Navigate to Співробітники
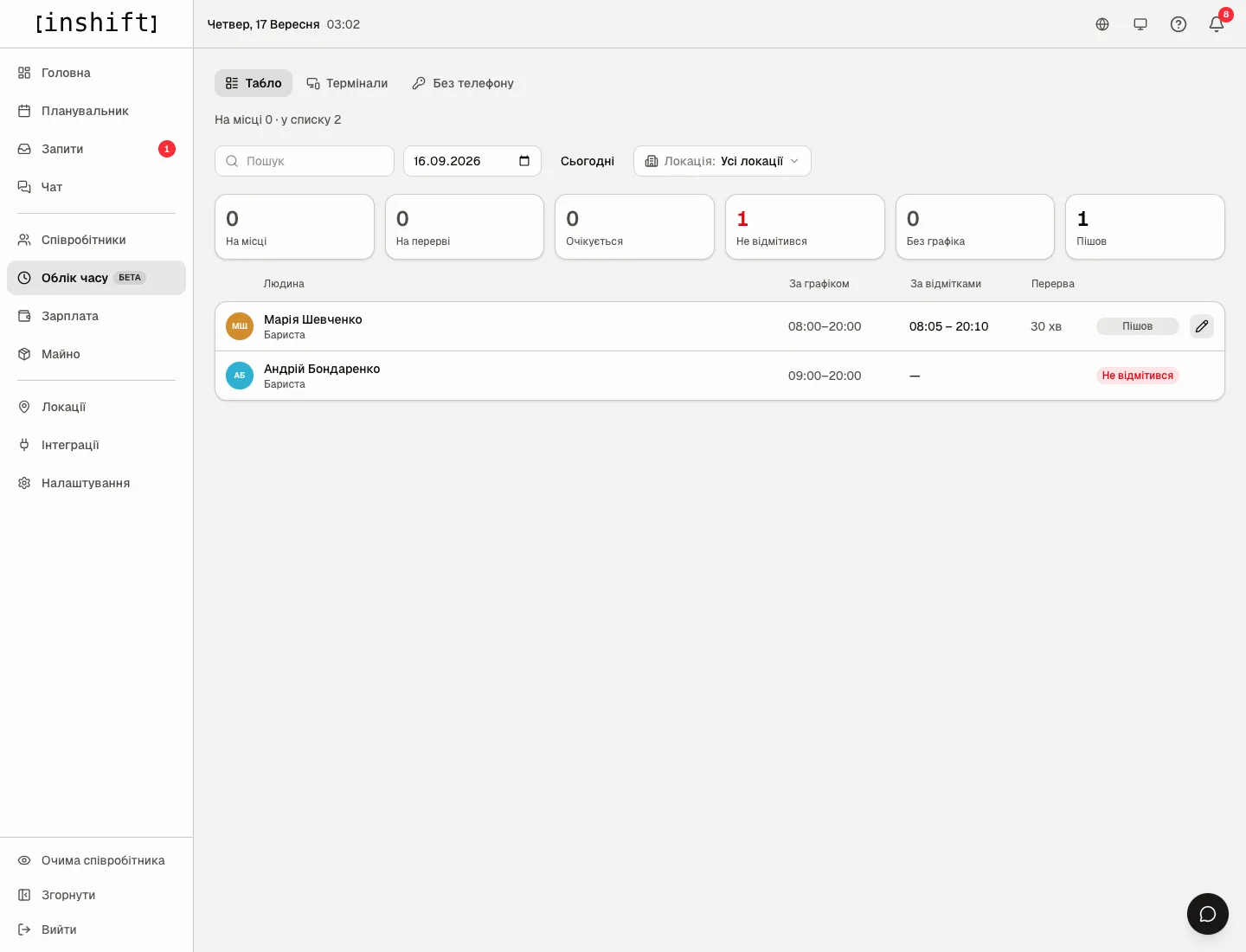The width and height of the screenshot is (1246, 952). tap(96, 240)
